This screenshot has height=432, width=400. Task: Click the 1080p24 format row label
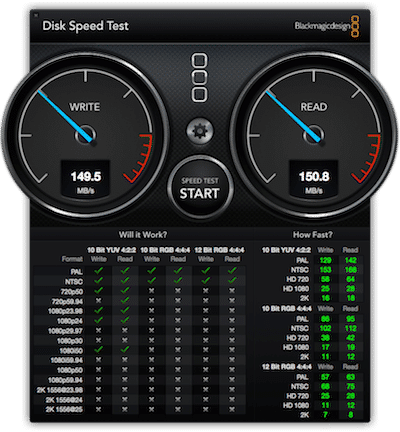tap(70, 321)
